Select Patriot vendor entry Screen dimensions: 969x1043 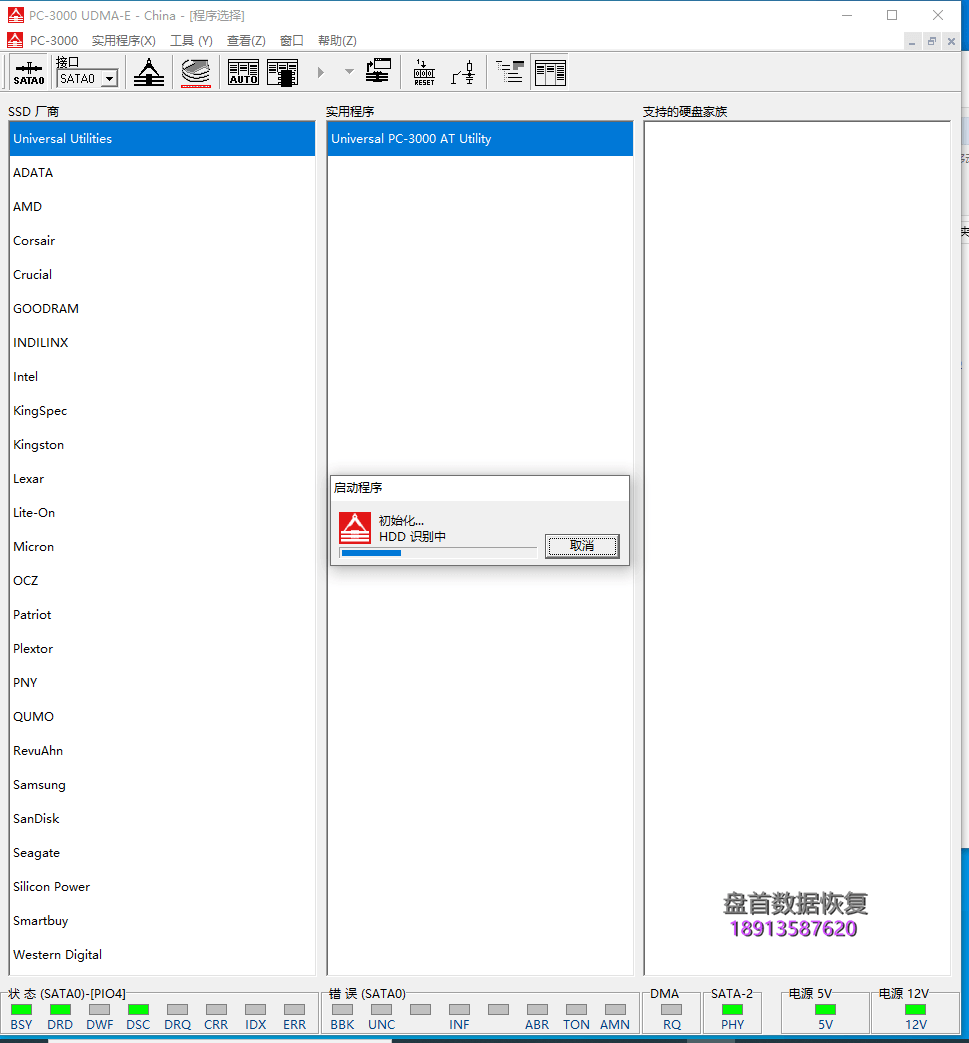[162, 614]
